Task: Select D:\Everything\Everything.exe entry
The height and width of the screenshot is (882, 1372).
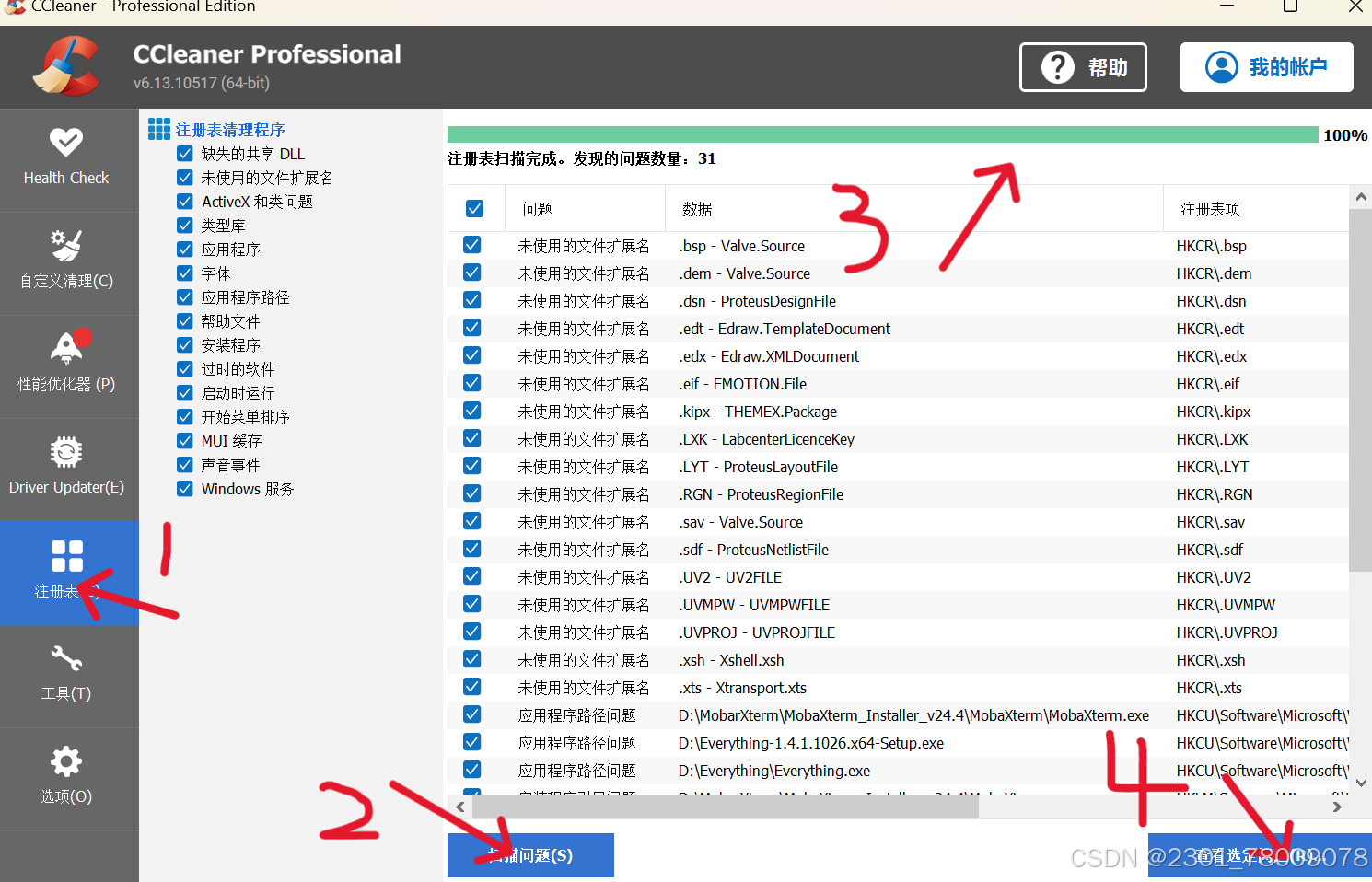Action: click(774, 771)
